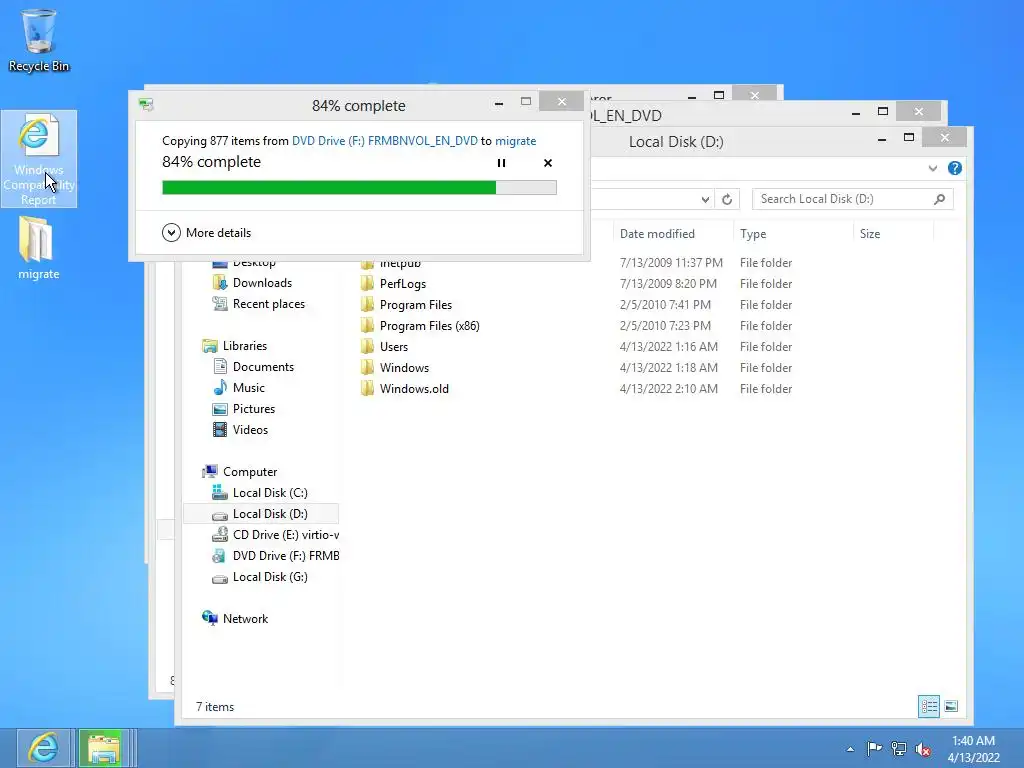
Task: Select the migrate folder on the desktop
Action: point(39,248)
